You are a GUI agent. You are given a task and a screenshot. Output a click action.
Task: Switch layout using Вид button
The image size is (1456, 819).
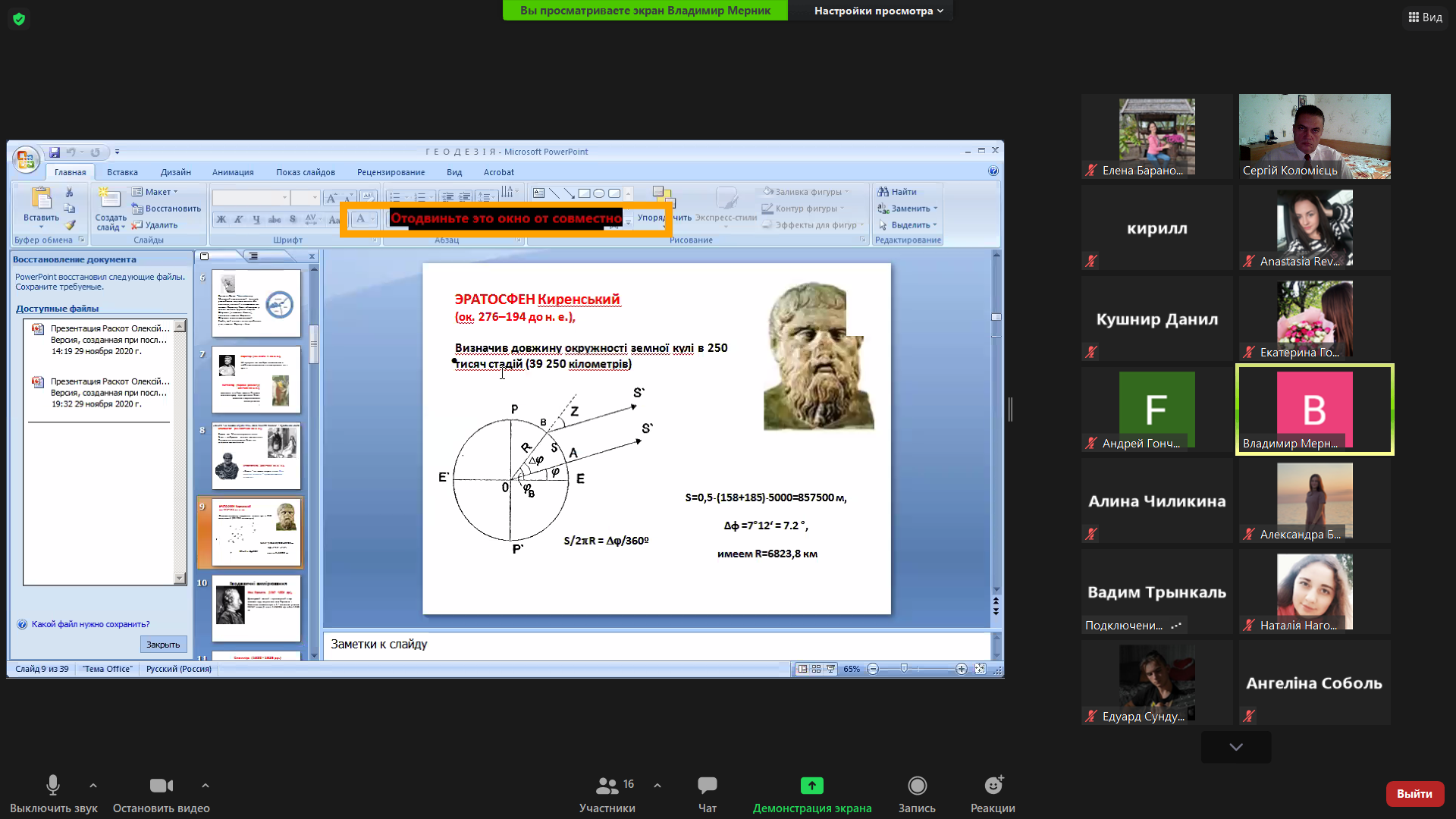(1426, 17)
